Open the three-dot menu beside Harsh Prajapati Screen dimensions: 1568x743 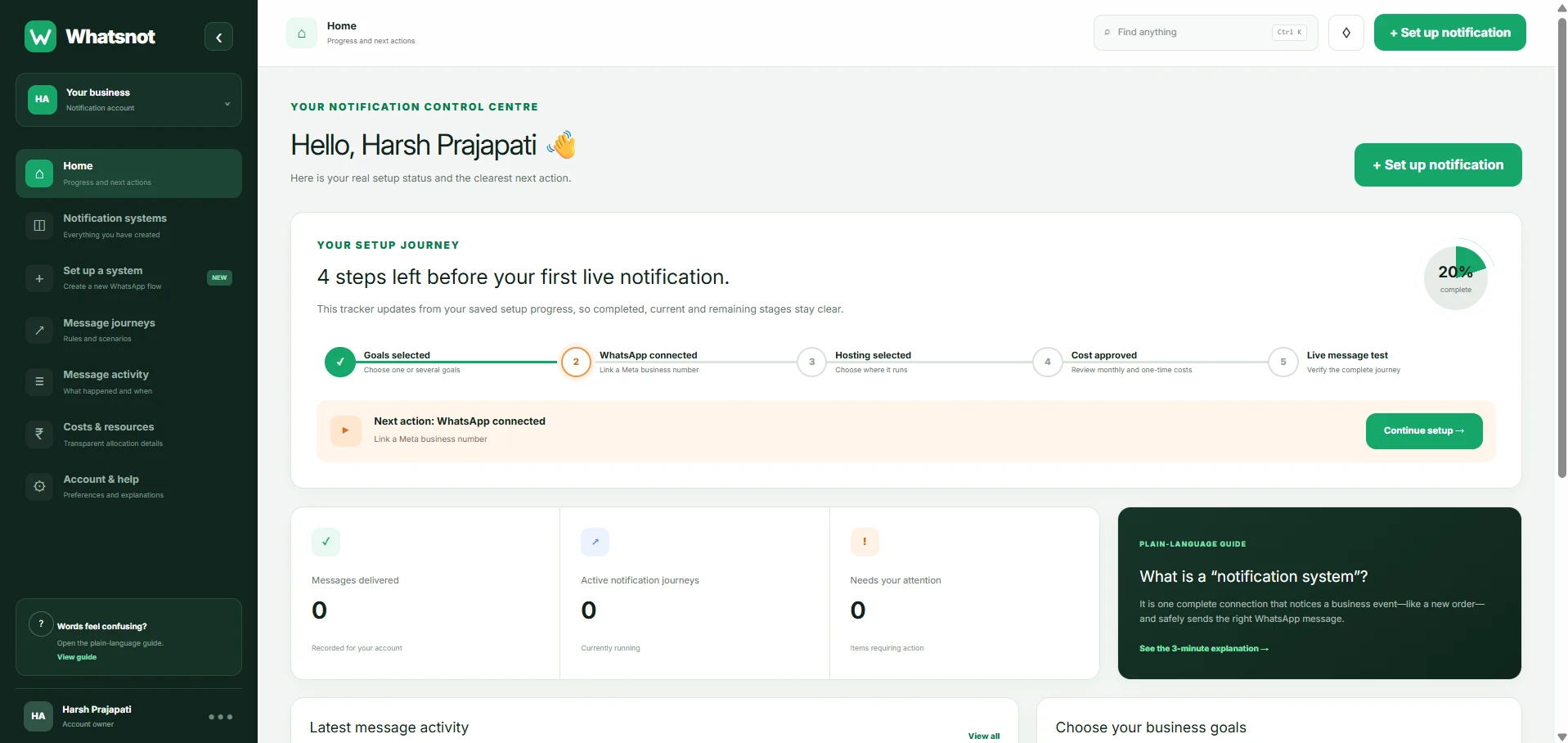click(220, 717)
